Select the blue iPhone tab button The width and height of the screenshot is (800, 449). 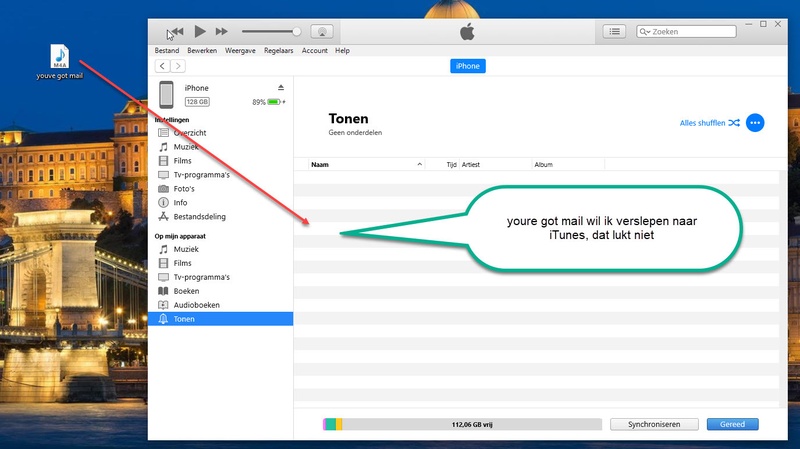click(x=468, y=66)
